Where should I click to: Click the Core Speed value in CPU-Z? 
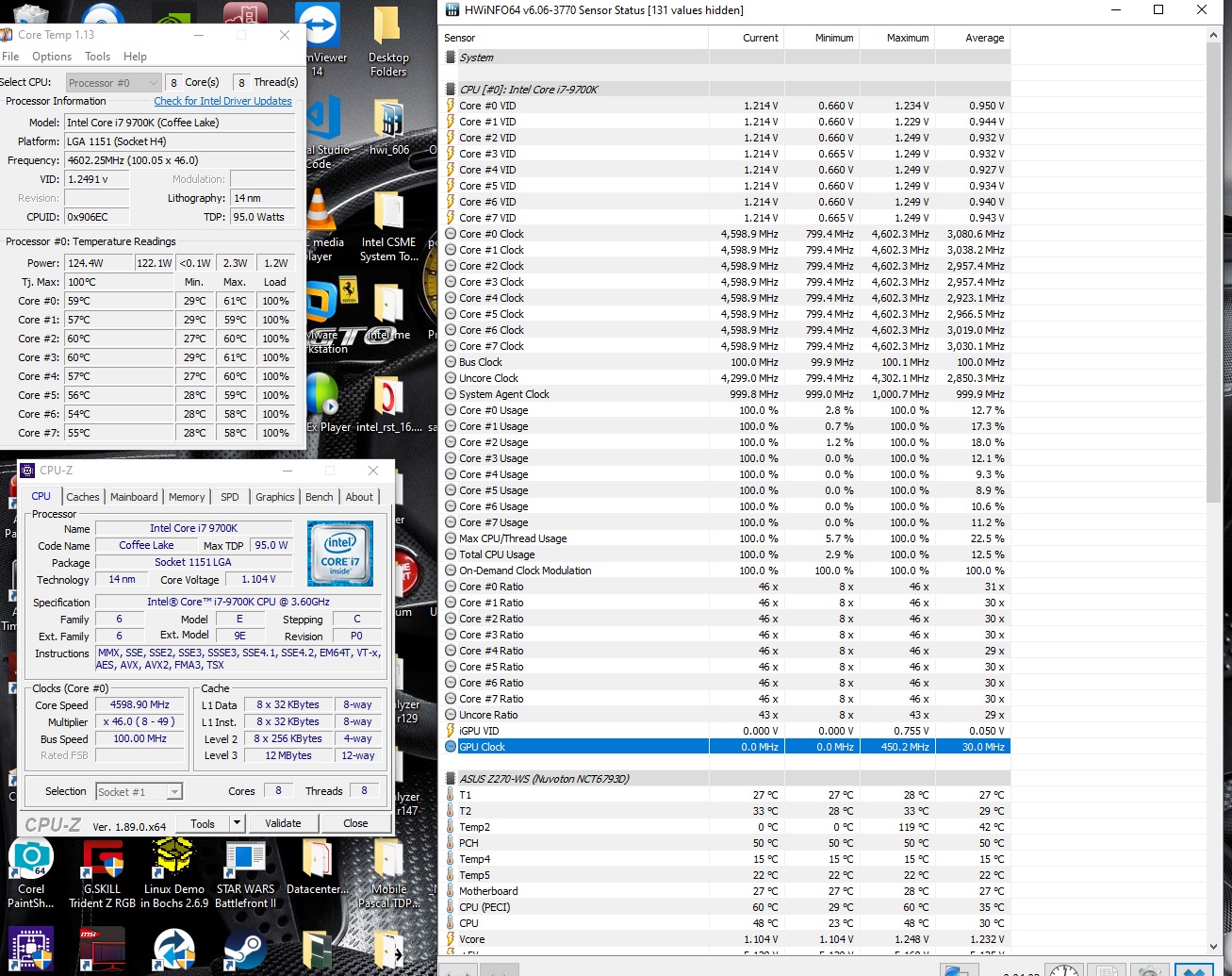pos(140,704)
